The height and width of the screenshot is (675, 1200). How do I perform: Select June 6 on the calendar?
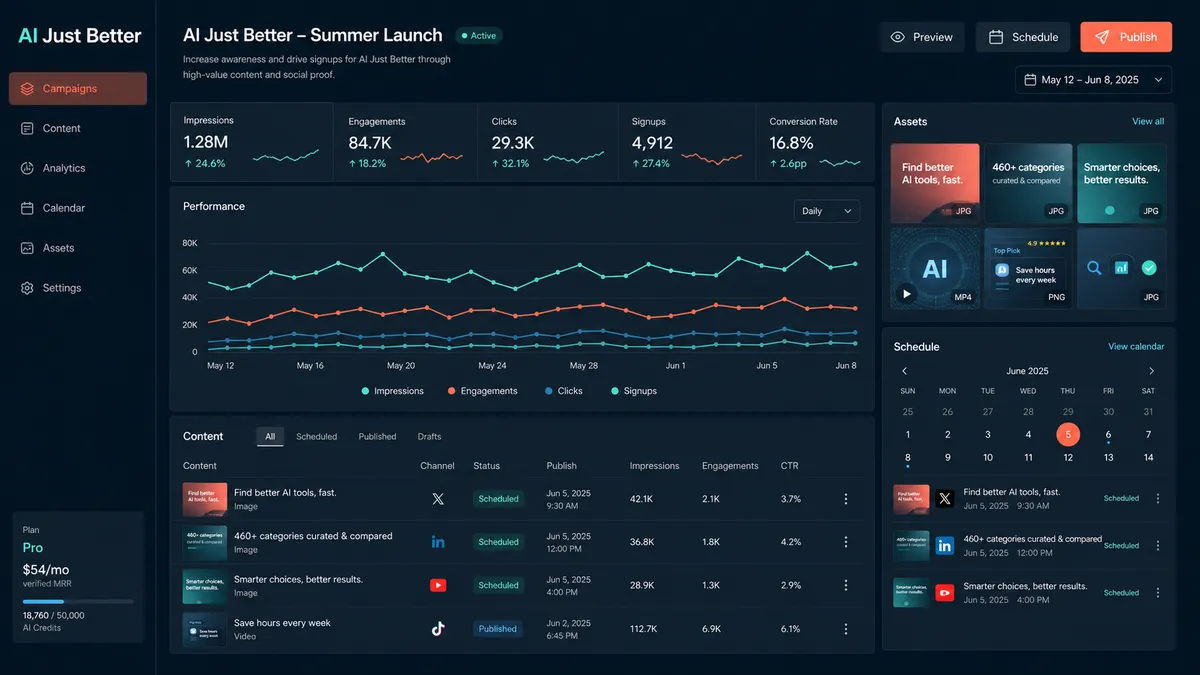[x=1108, y=435]
